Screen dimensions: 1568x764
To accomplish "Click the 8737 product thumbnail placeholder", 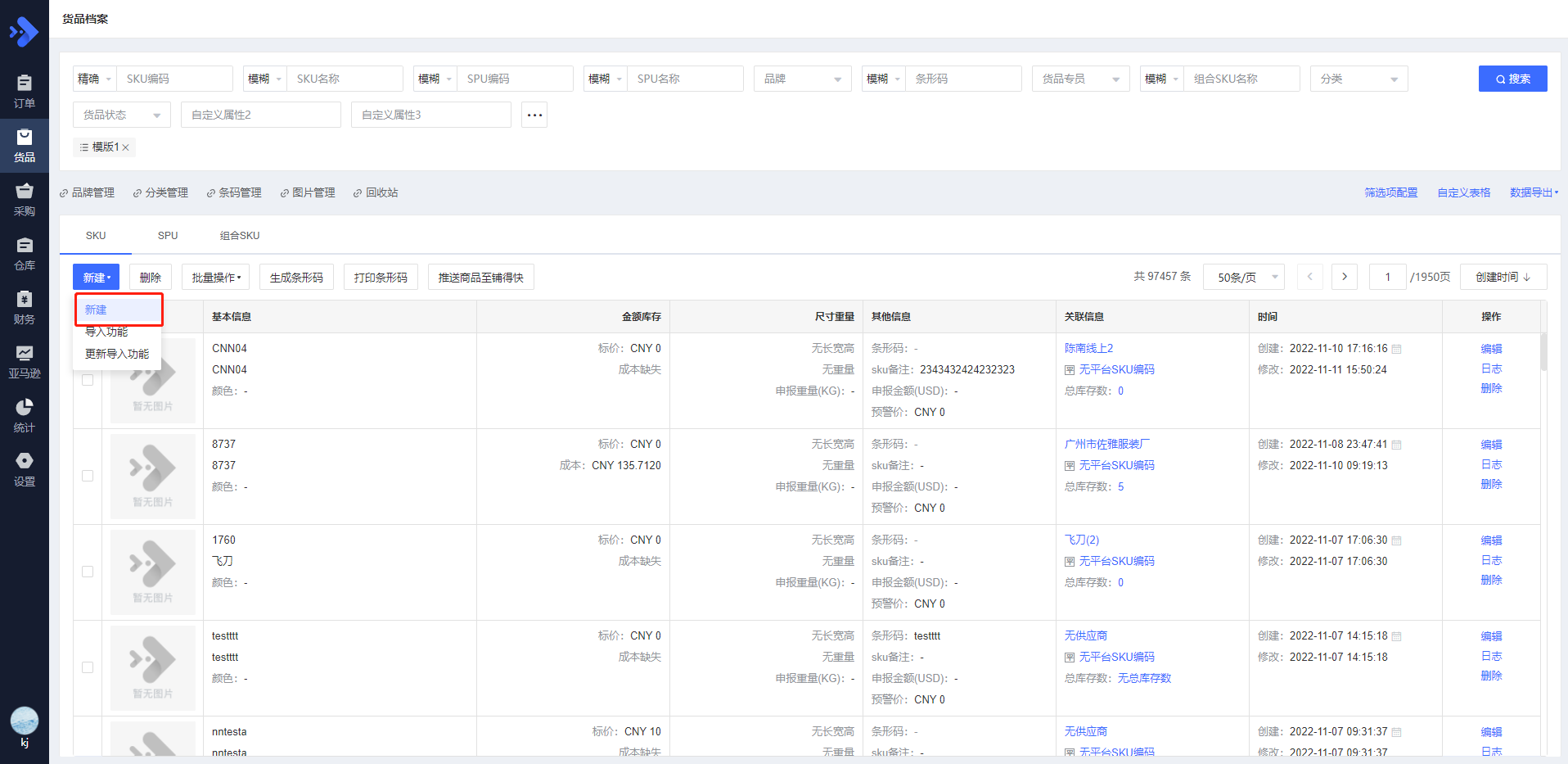I will [x=153, y=477].
